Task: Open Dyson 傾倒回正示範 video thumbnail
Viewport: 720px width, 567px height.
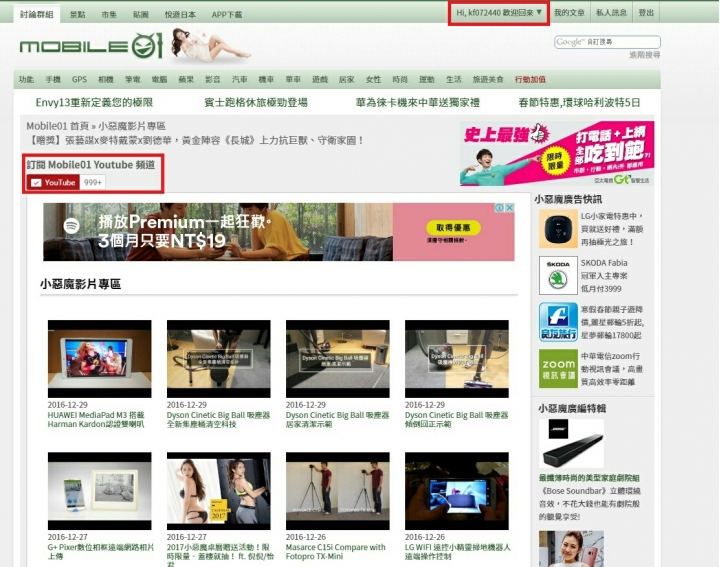Action: click(456, 359)
